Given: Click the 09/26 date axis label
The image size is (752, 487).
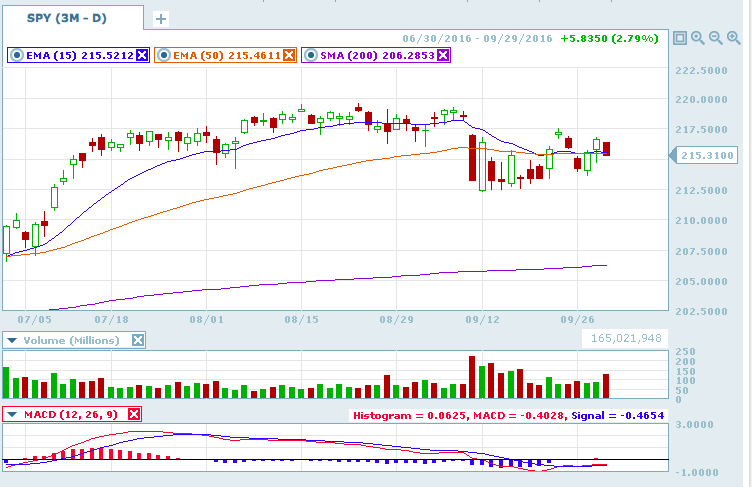Looking at the screenshot, I should coord(577,319).
